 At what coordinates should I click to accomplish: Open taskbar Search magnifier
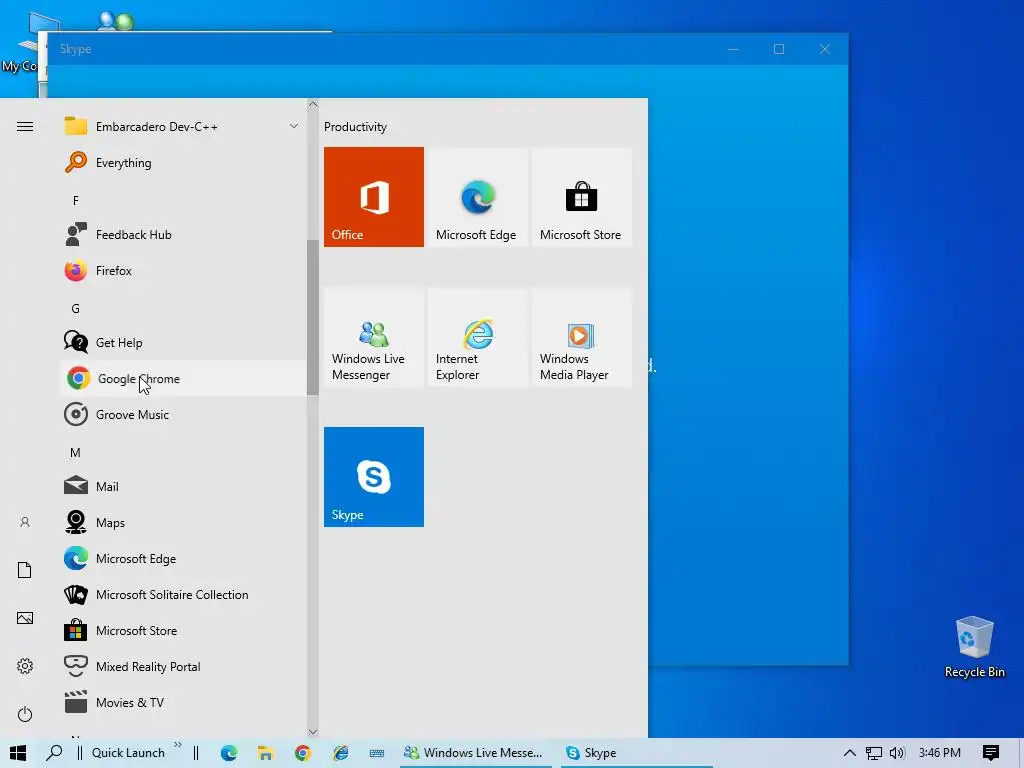pos(54,753)
